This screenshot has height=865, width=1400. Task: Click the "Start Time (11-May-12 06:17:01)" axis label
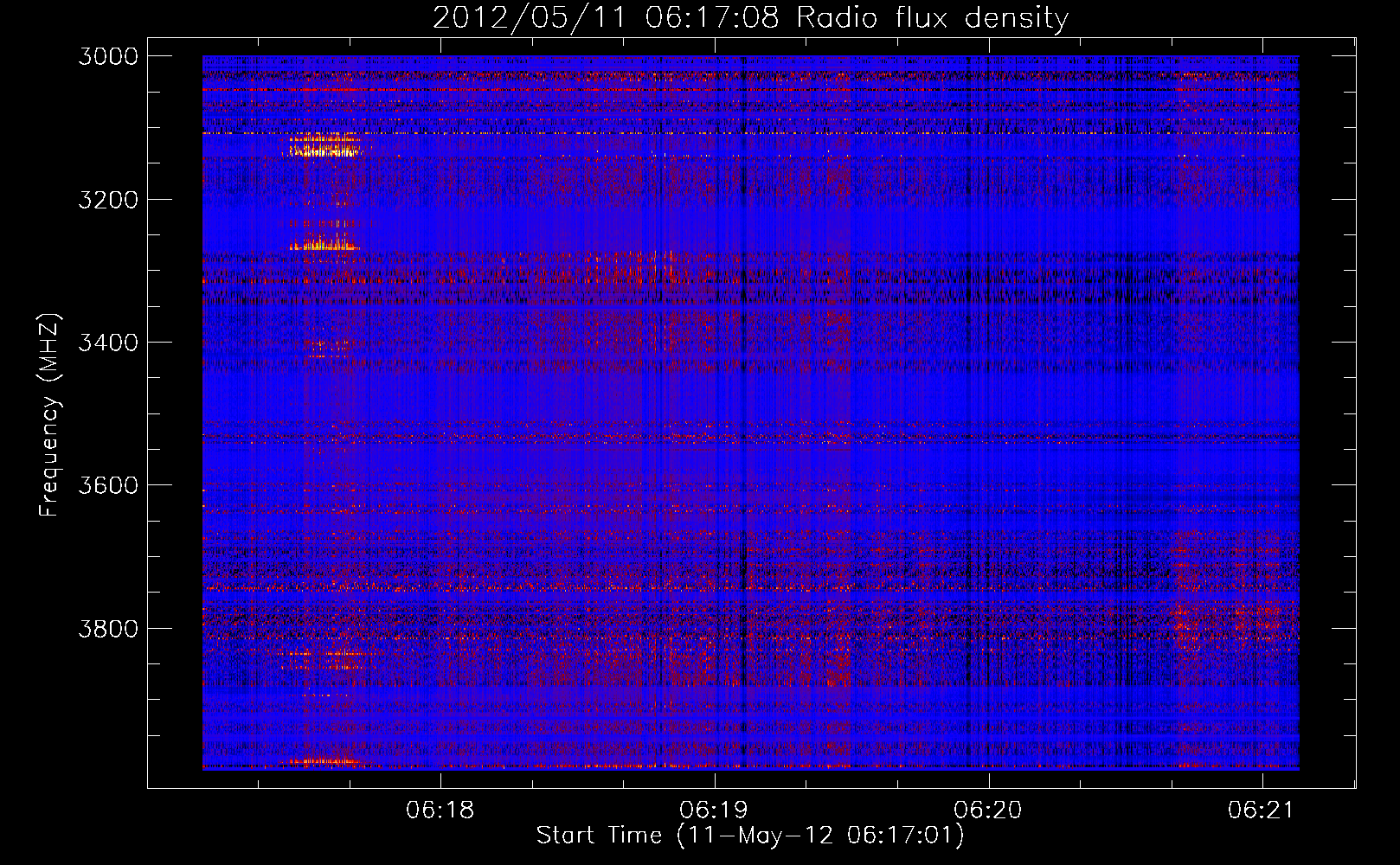750,836
